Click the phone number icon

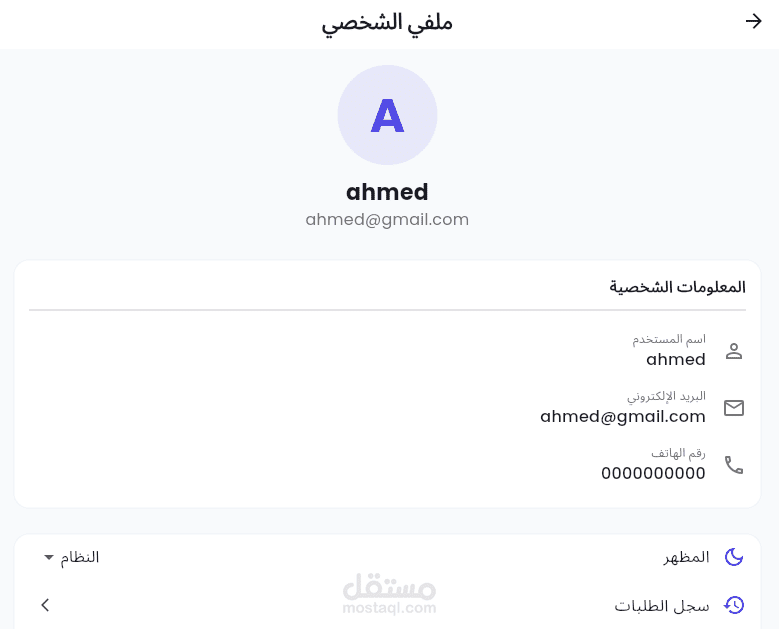tap(734, 465)
